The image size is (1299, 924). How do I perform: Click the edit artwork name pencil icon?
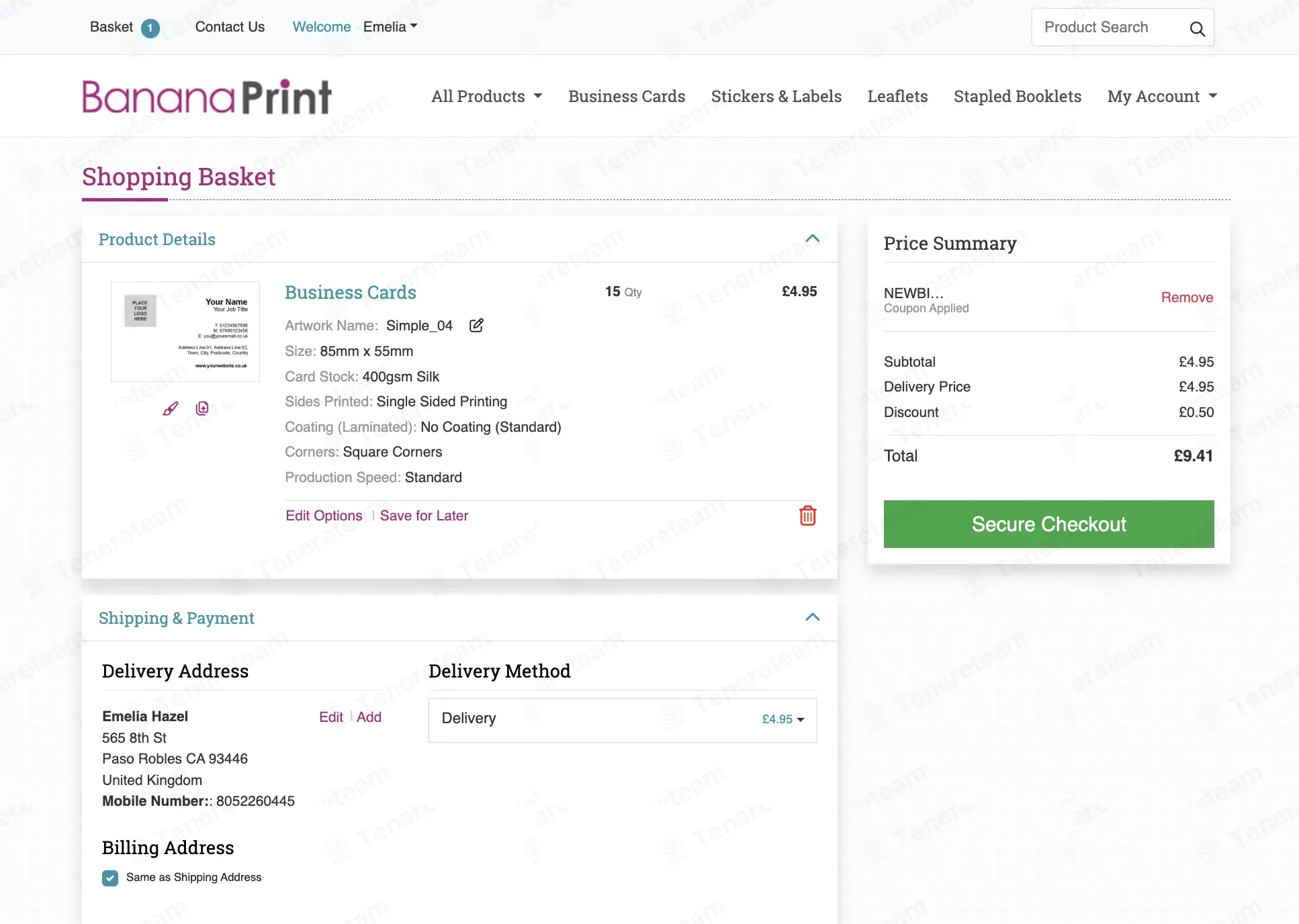(x=476, y=326)
